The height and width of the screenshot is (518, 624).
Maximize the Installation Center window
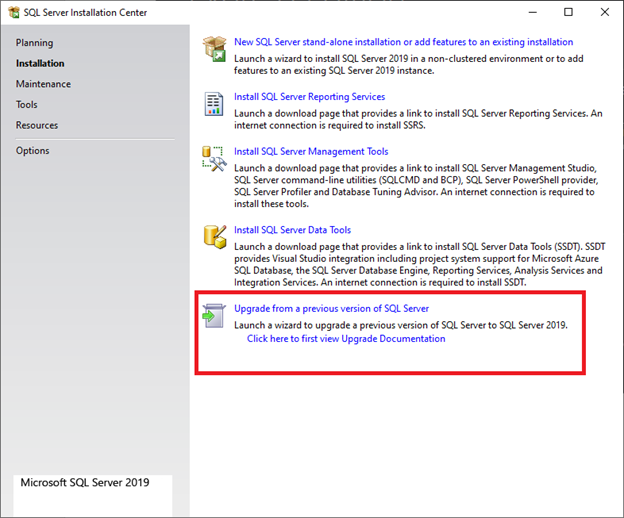[568, 12]
